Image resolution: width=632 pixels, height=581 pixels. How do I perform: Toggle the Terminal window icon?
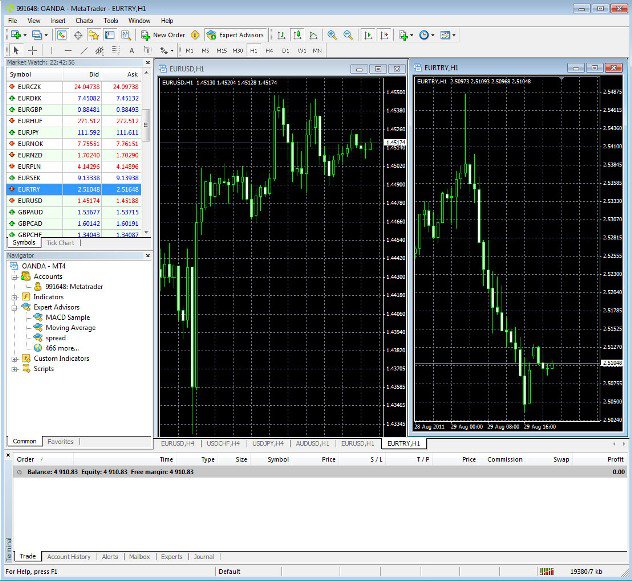[x=110, y=35]
